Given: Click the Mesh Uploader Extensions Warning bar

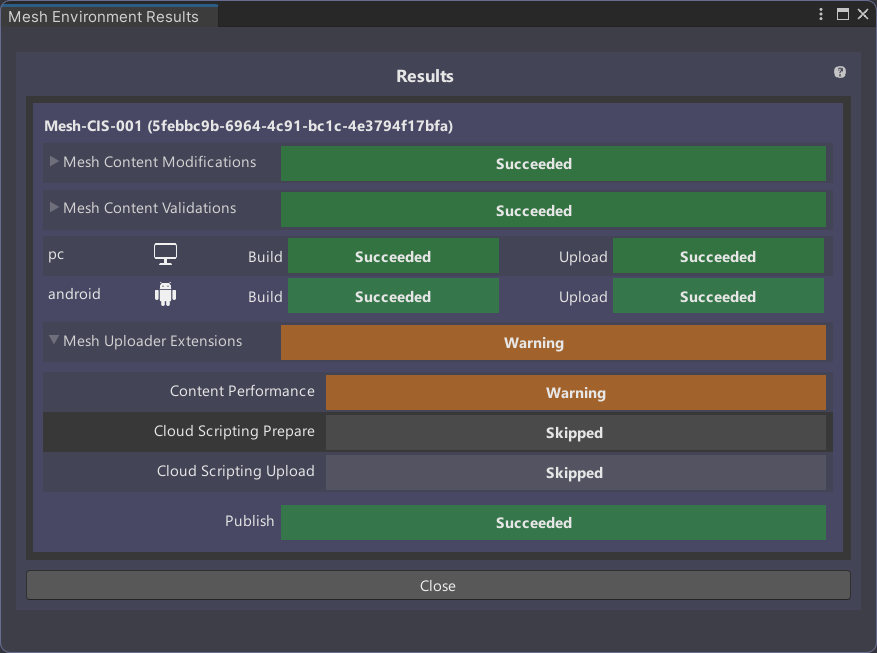Looking at the screenshot, I should (553, 343).
